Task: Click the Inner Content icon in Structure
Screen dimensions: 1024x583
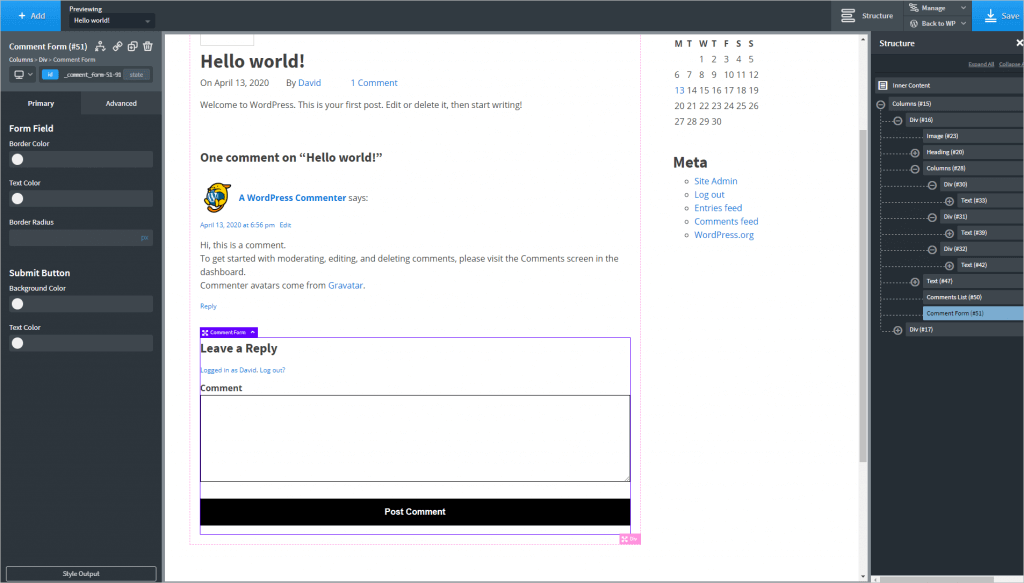Action: click(x=883, y=86)
